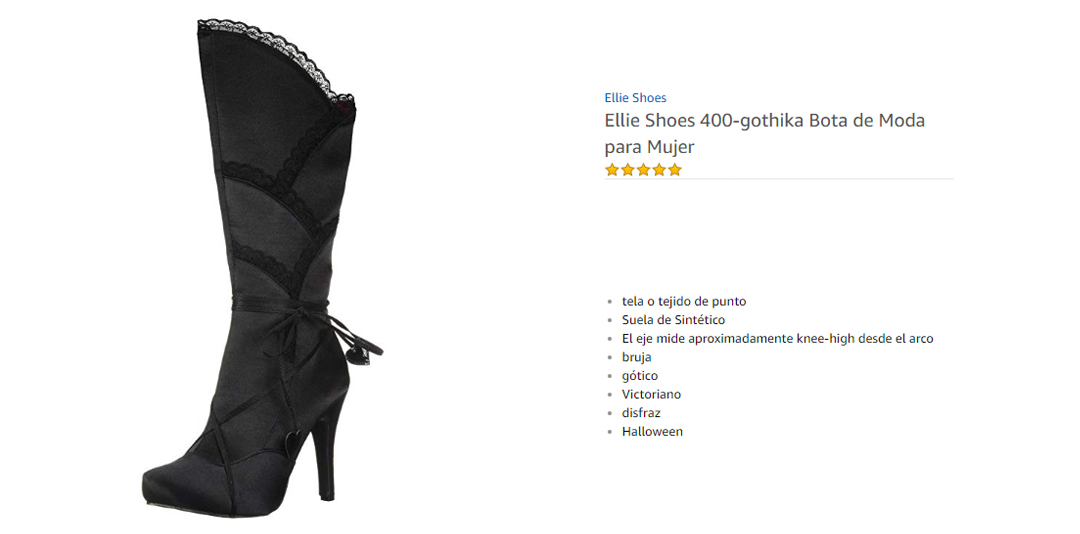Select the 'Victoriano' keyword bullet
1080x534 pixels.
pyautogui.click(x=652, y=394)
